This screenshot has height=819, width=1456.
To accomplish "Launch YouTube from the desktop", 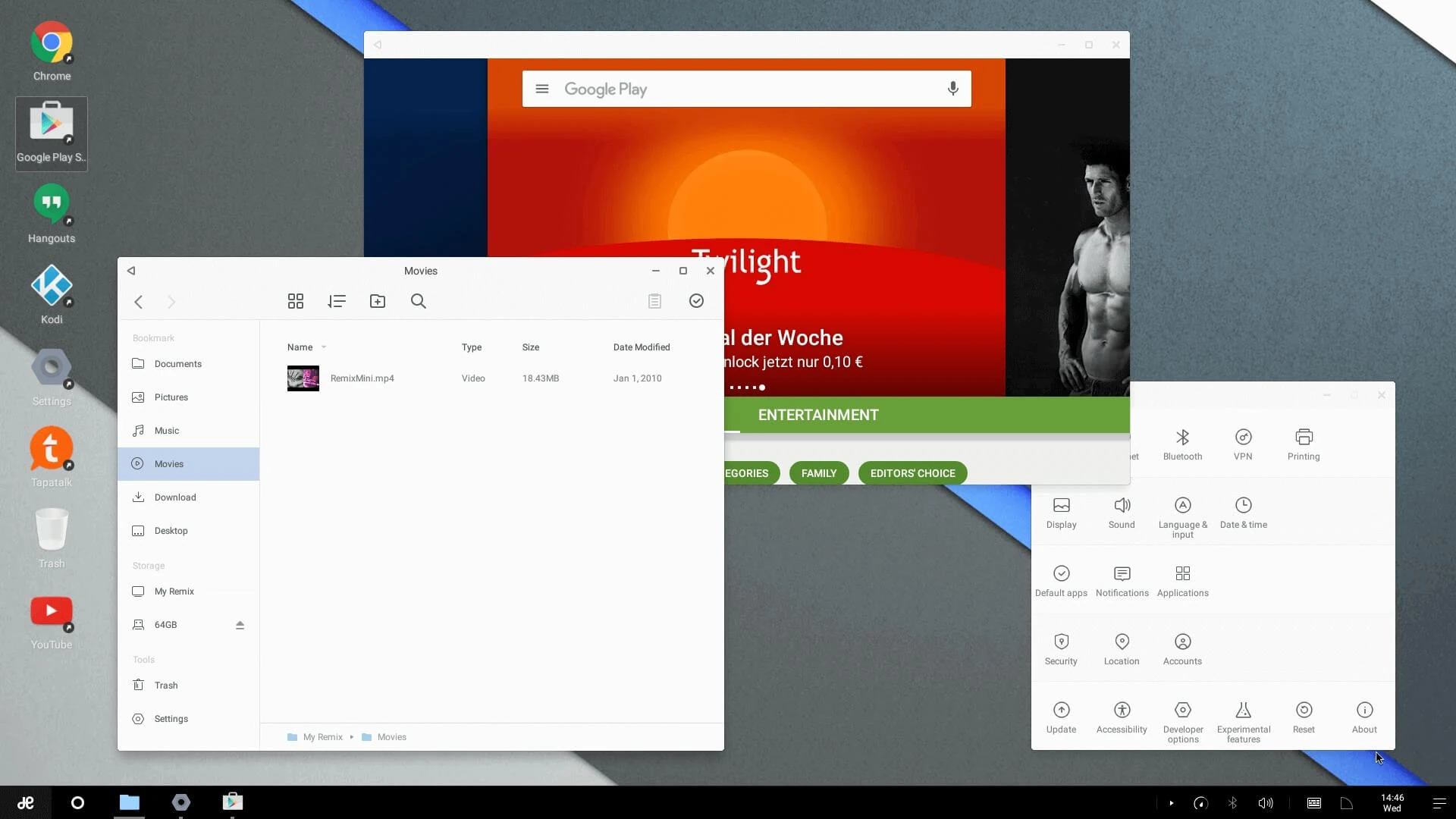I will pyautogui.click(x=52, y=622).
